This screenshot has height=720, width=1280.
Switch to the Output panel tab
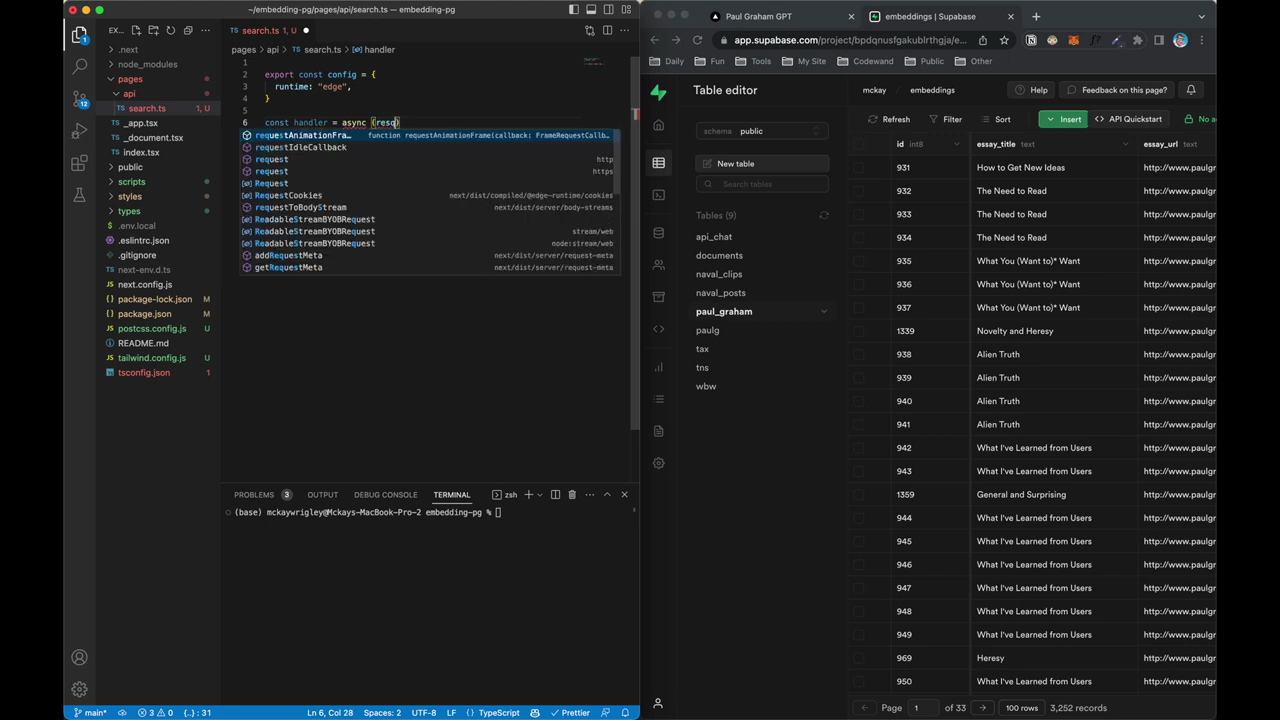(322, 494)
